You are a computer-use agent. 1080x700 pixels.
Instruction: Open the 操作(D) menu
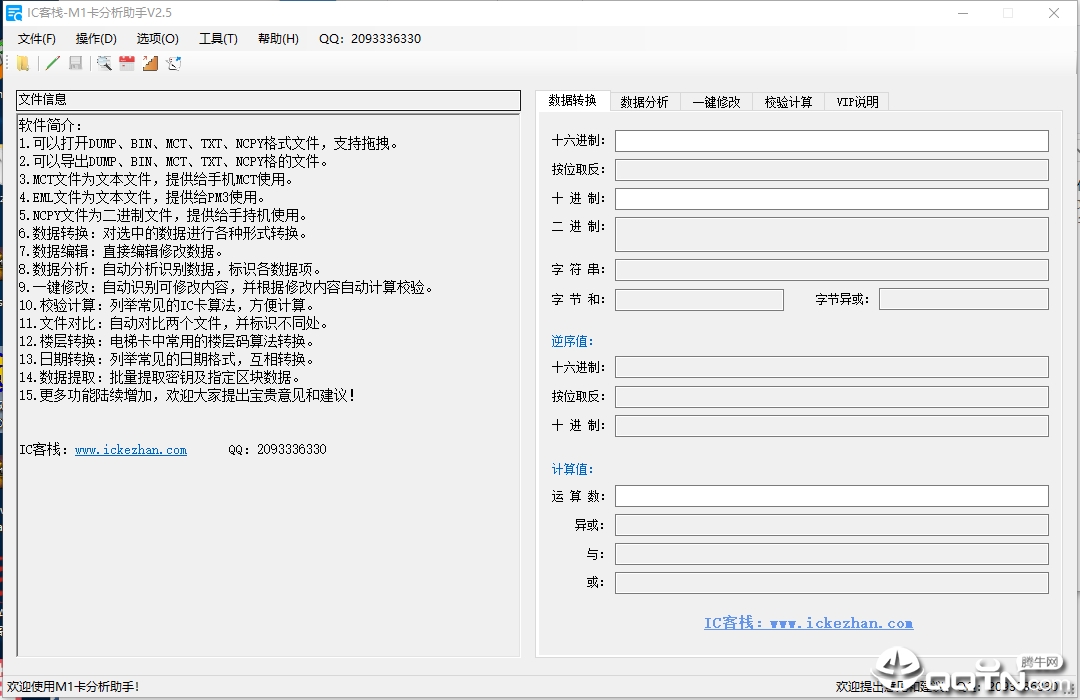tap(95, 38)
